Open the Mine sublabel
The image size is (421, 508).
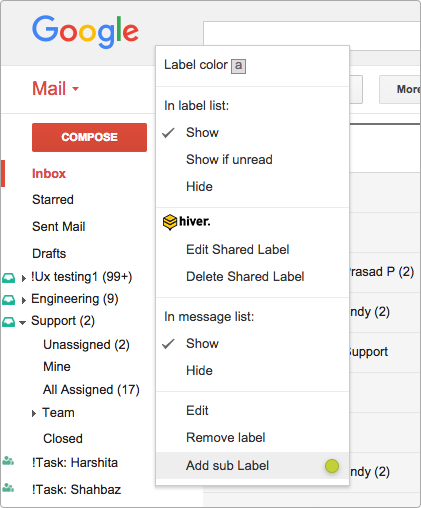pos(57,367)
